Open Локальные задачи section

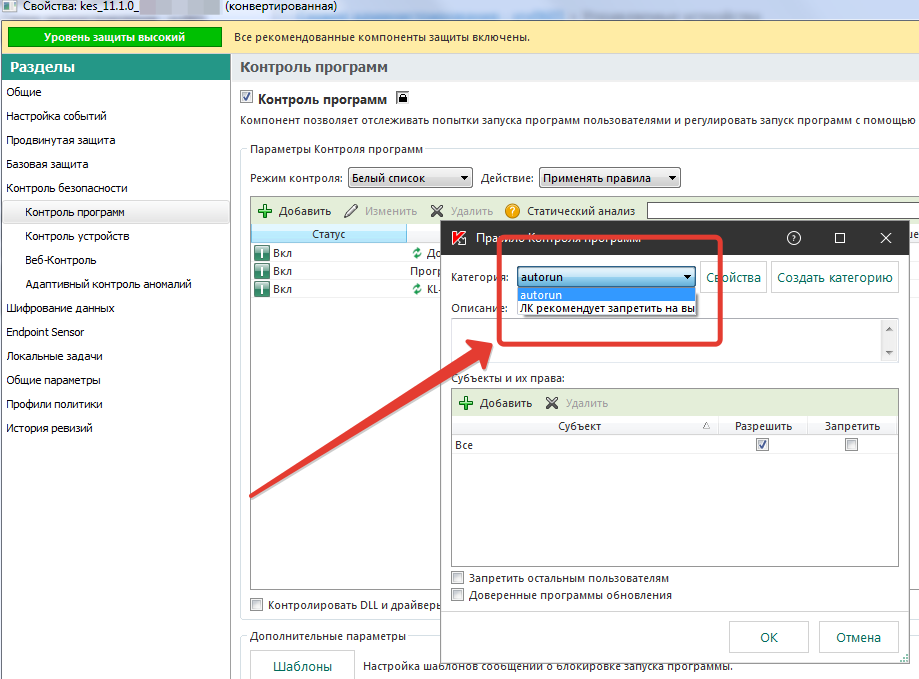tap(54, 356)
